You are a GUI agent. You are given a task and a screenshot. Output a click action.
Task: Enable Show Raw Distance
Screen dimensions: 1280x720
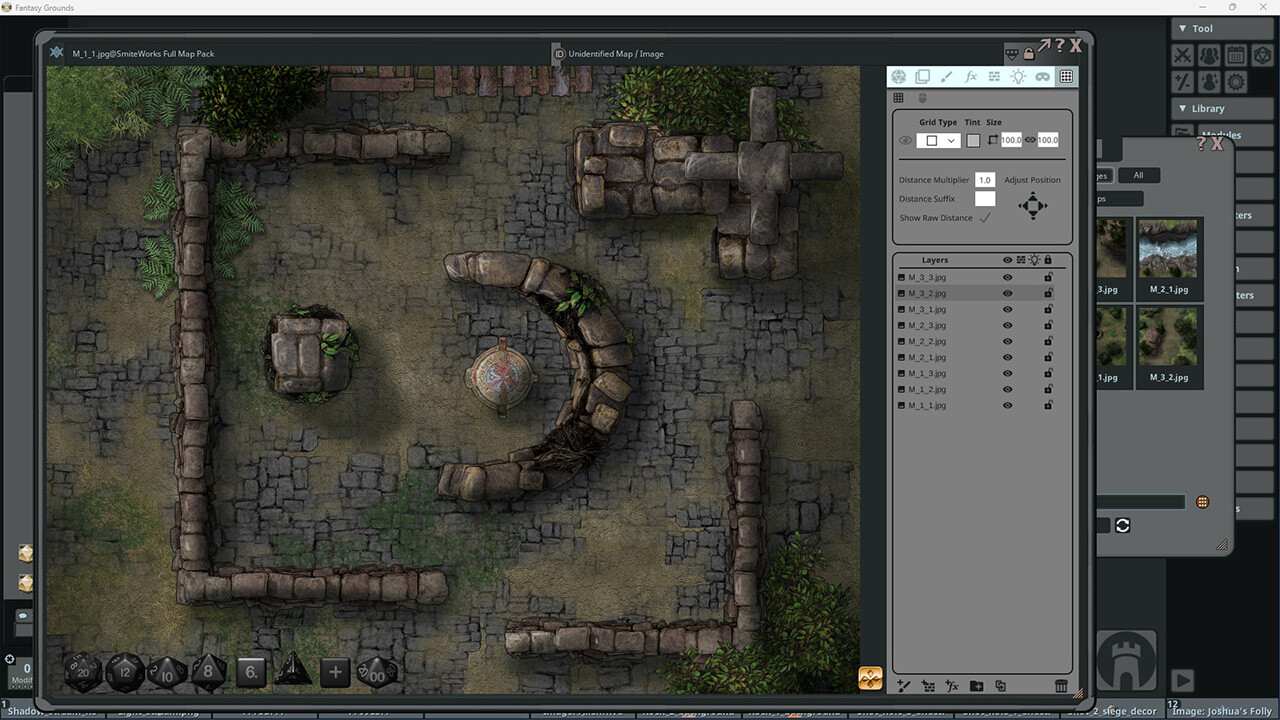[x=987, y=217]
